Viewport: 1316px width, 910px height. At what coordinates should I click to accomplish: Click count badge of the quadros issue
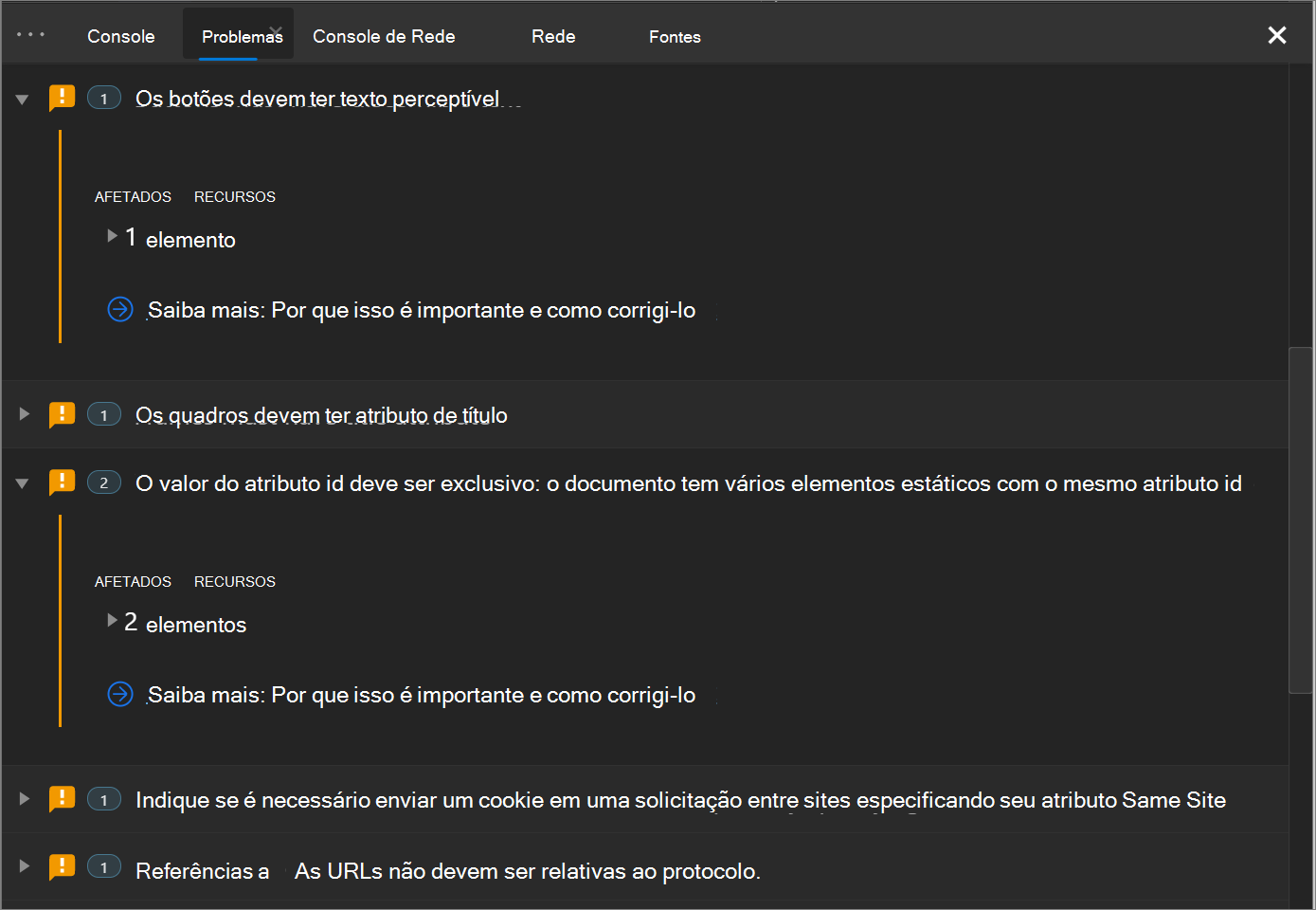[x=104, y=414]
